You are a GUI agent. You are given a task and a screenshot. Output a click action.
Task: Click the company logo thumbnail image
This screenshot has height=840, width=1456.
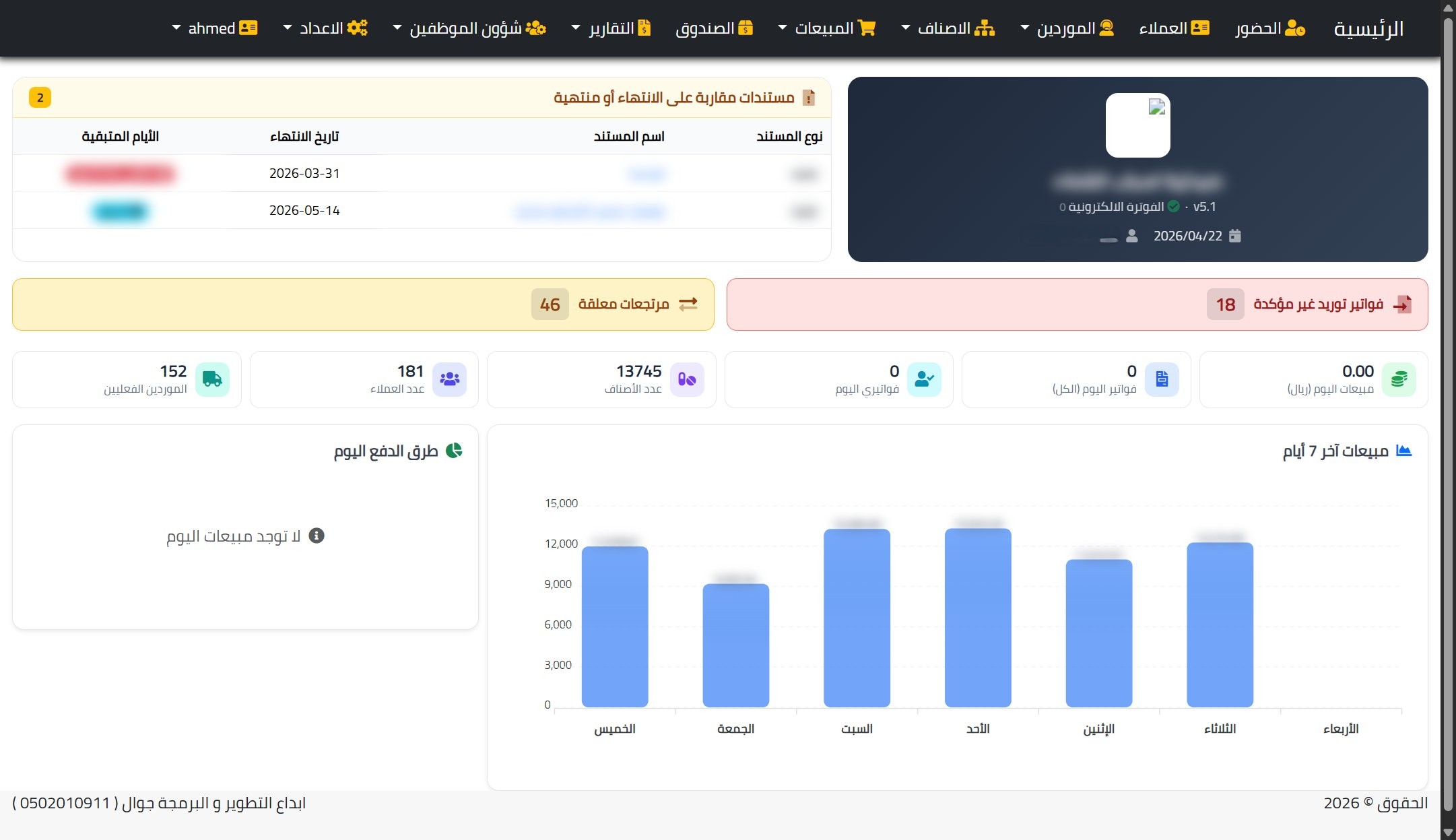1137,125
